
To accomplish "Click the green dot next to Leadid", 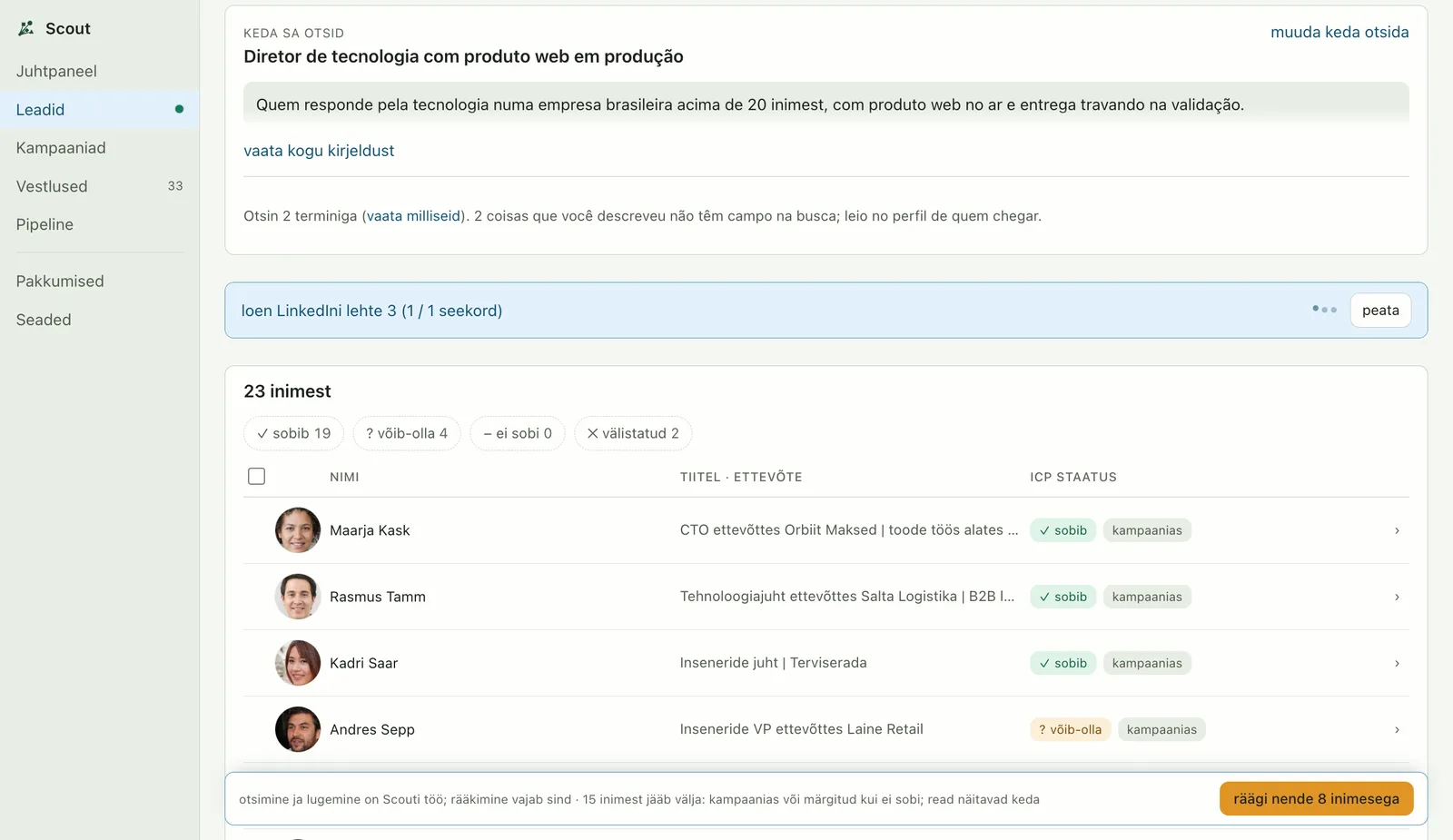I will (x=179, y=109).
